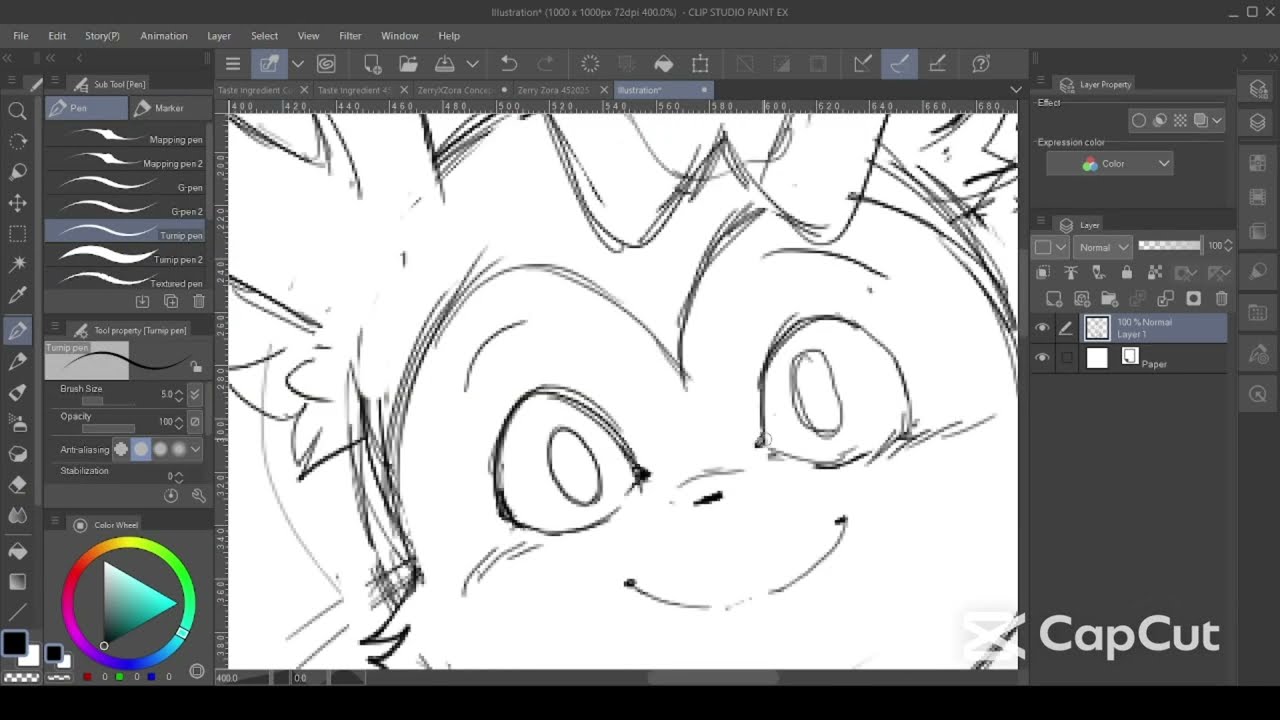Image resolution: width=1280 pixels, height=720 pixels.
Task: Open the Expression color dropdown
Action: (1110, 163)
